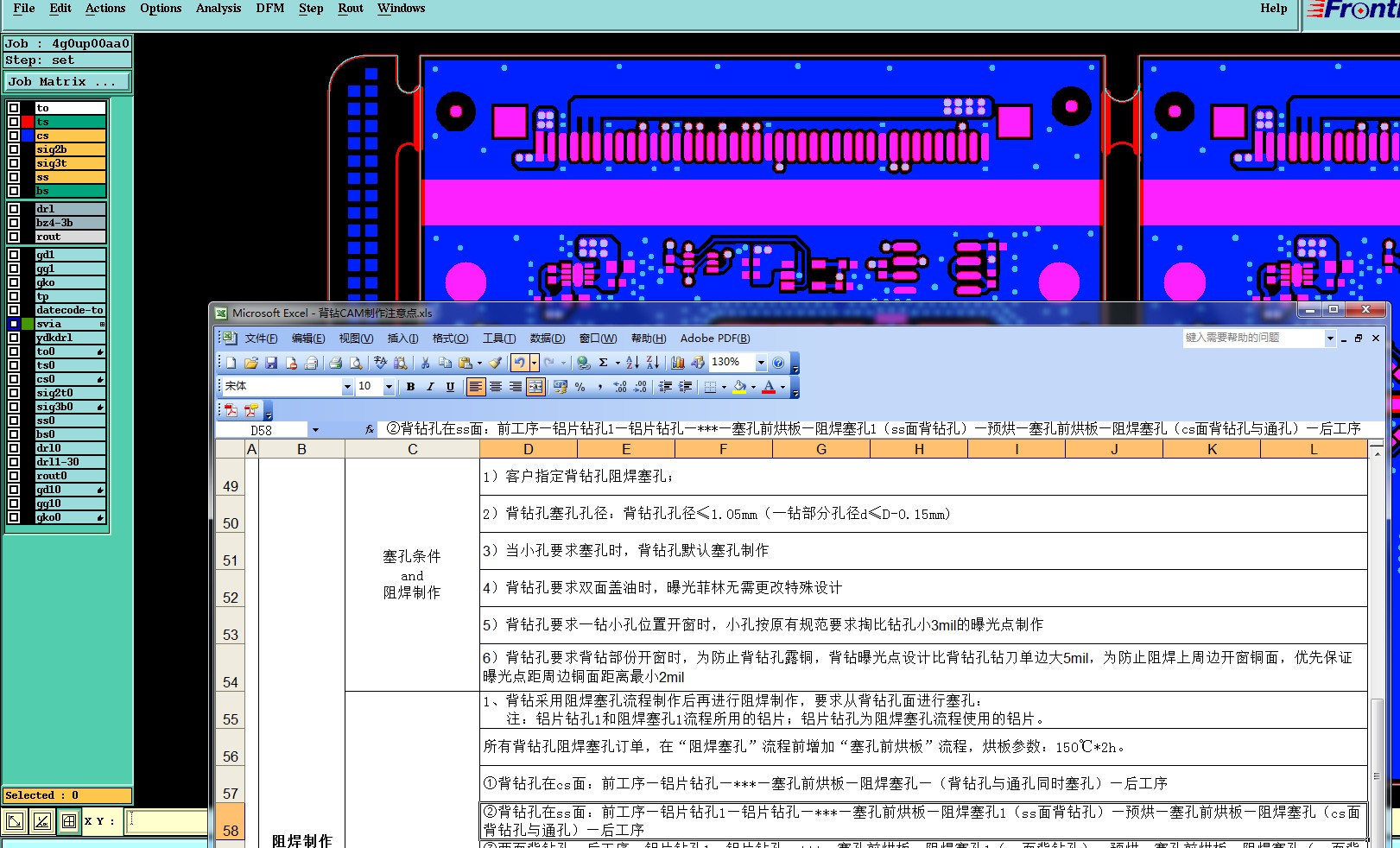
Task: Click the currency style icon
Action: point(561,387)
